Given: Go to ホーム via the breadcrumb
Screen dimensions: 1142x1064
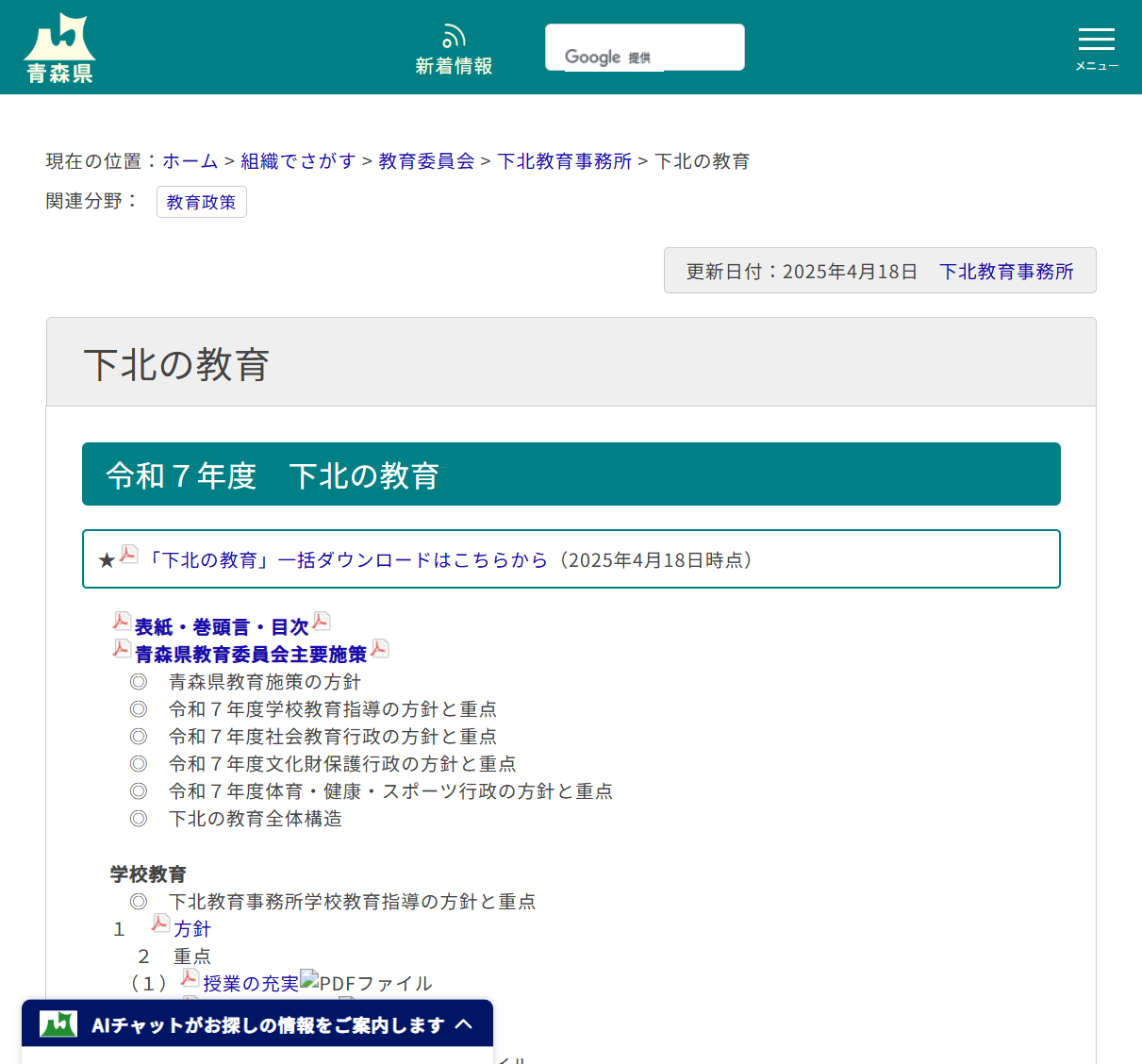Looking at the screenshot, I should pos(190,160).
